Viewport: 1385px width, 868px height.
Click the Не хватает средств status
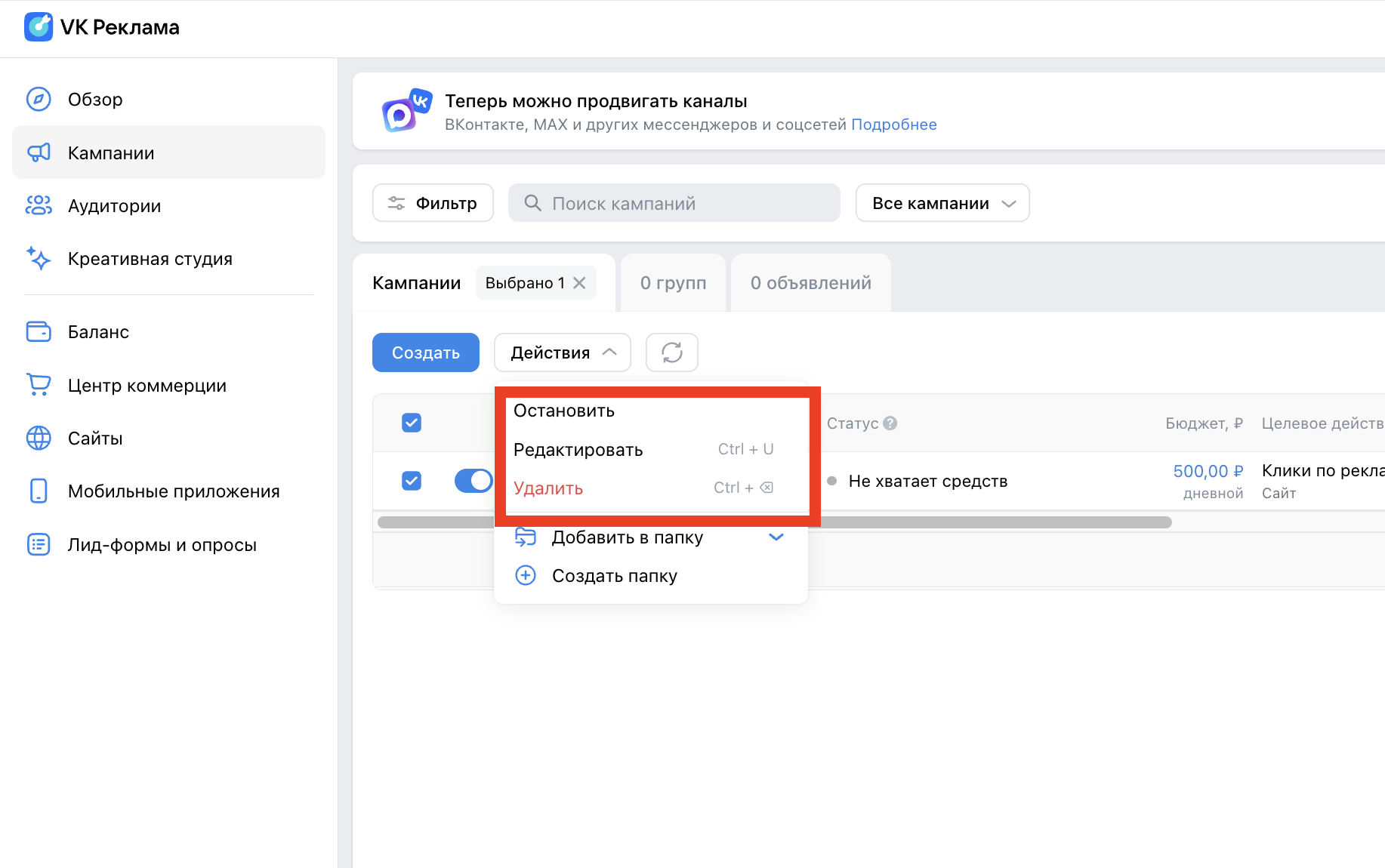pyautogui.click(x=928, y=481)
